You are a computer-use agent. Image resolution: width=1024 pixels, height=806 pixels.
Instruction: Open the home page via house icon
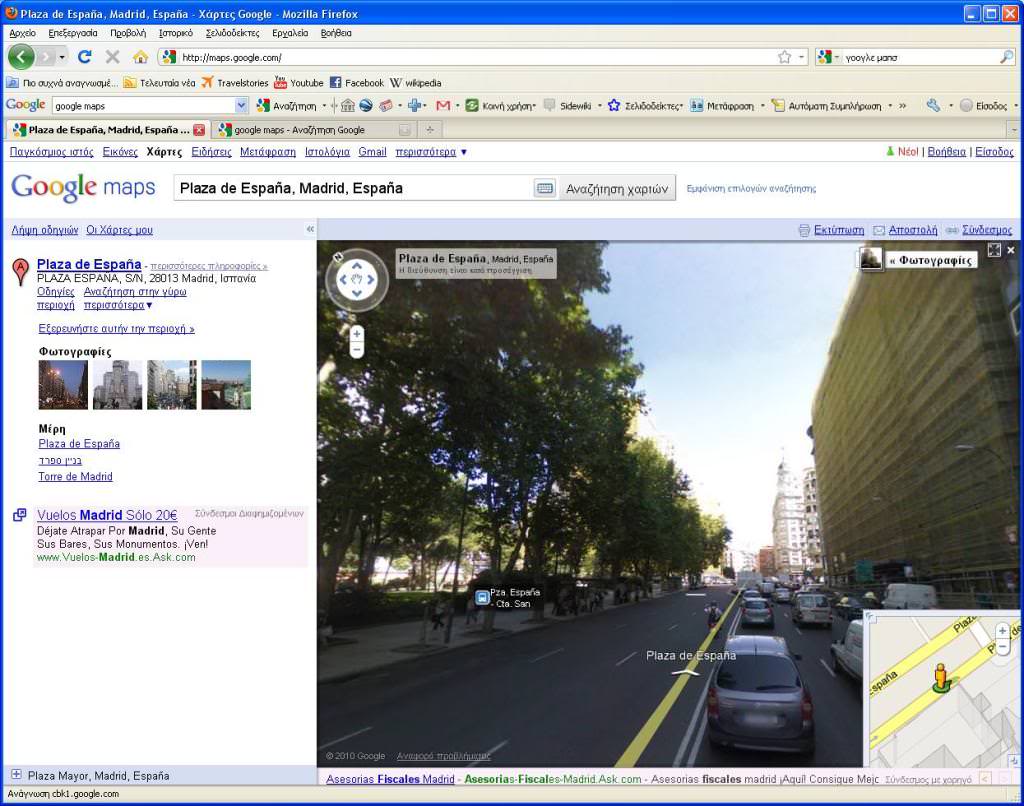coord(140,57)
